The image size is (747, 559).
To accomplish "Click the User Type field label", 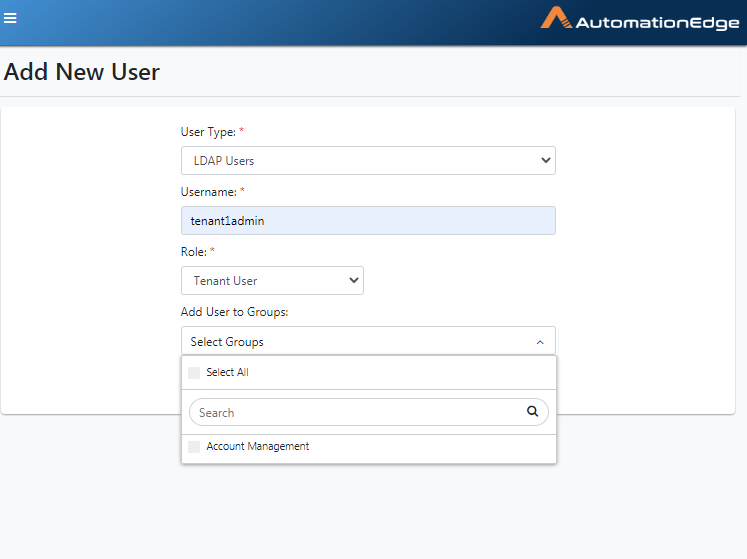I will pyautogui.click(x=208, y=132).
